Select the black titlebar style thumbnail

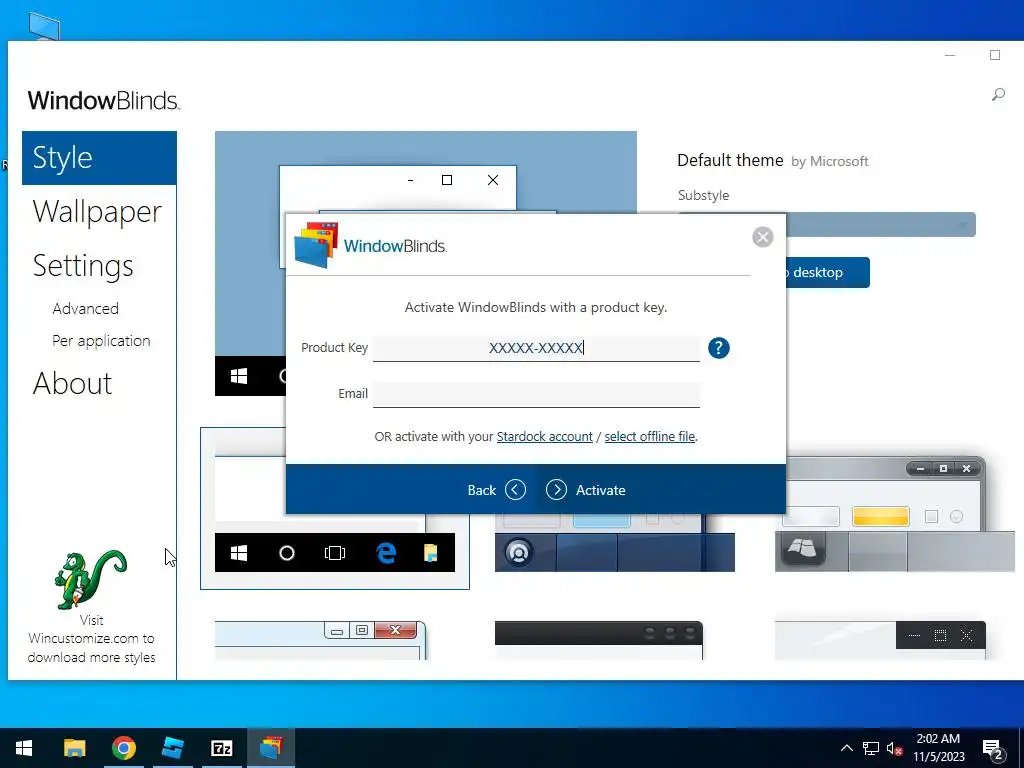point(599,641)
